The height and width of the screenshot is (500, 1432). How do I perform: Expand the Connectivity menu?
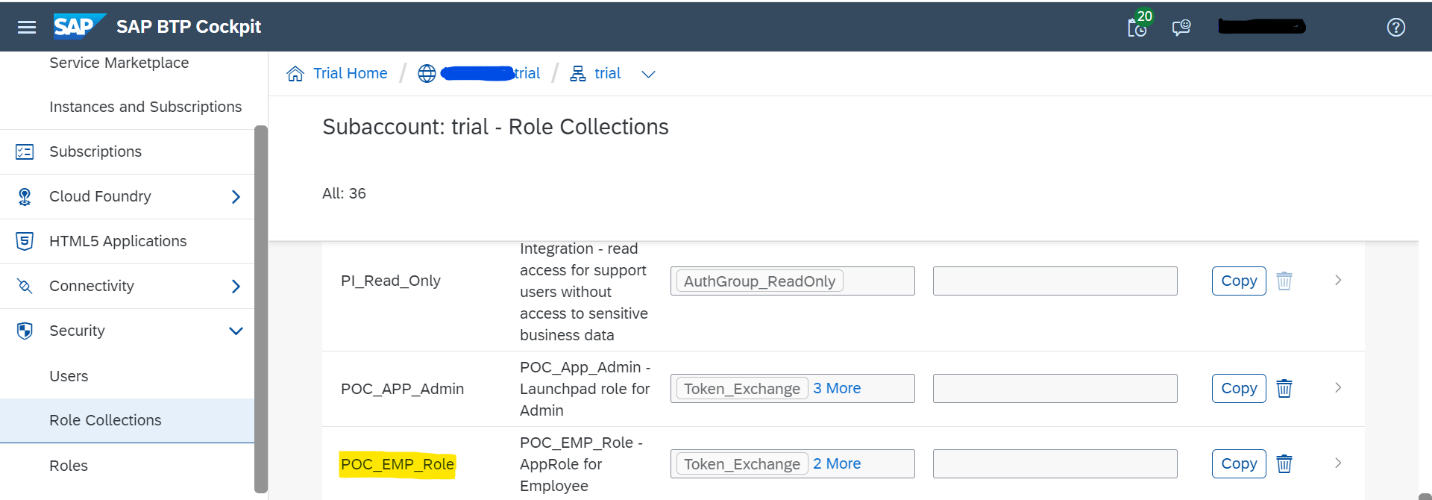(236, 286)
